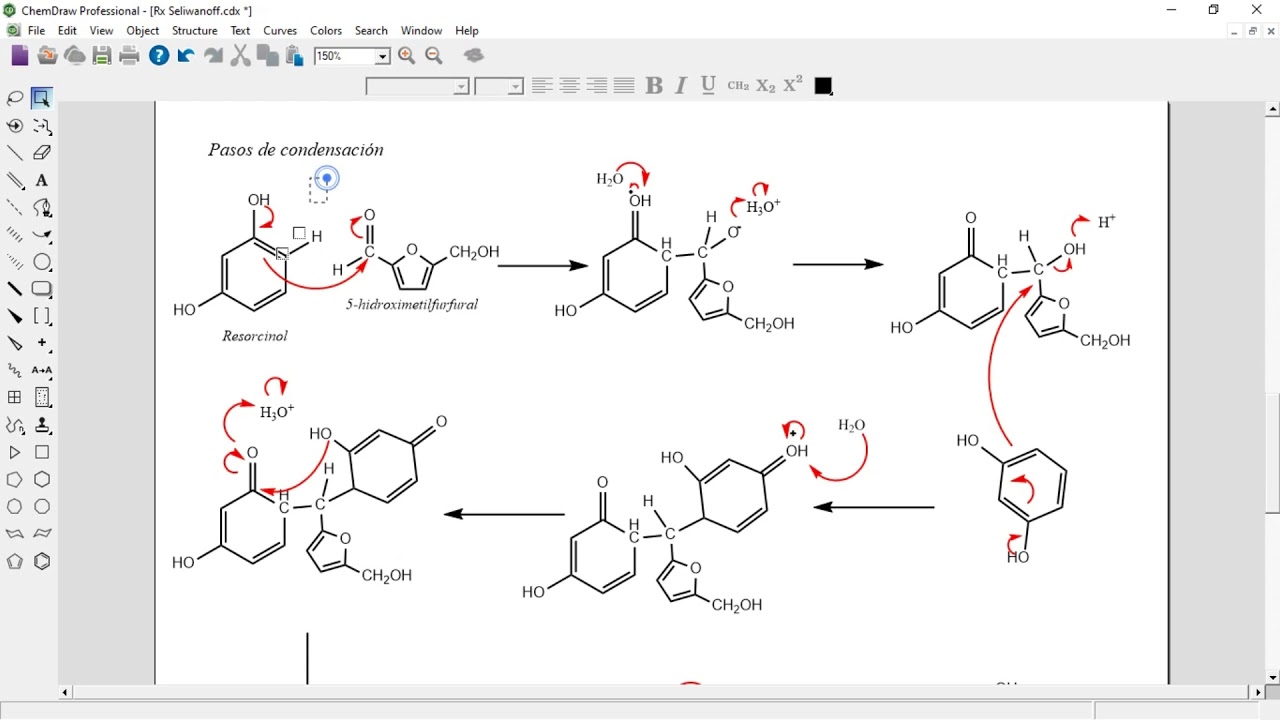Click the black text color swatch
The height and width of the screenshot is (720, 1280).
823,86
